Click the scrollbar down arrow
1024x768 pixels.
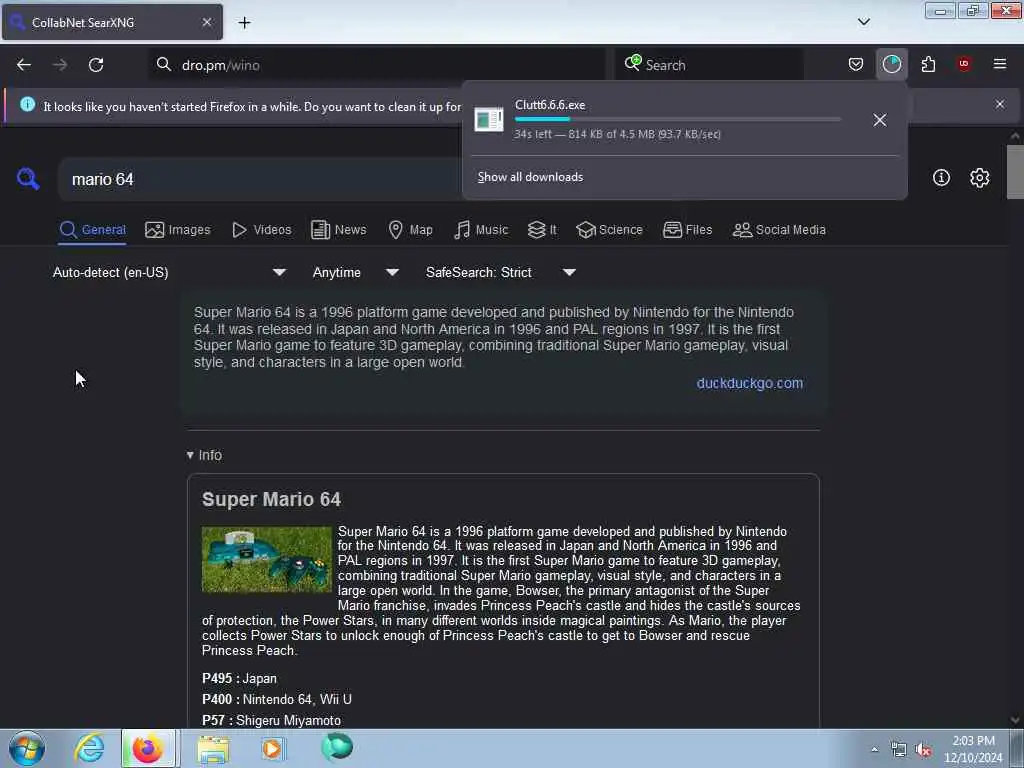point(1014,720)
